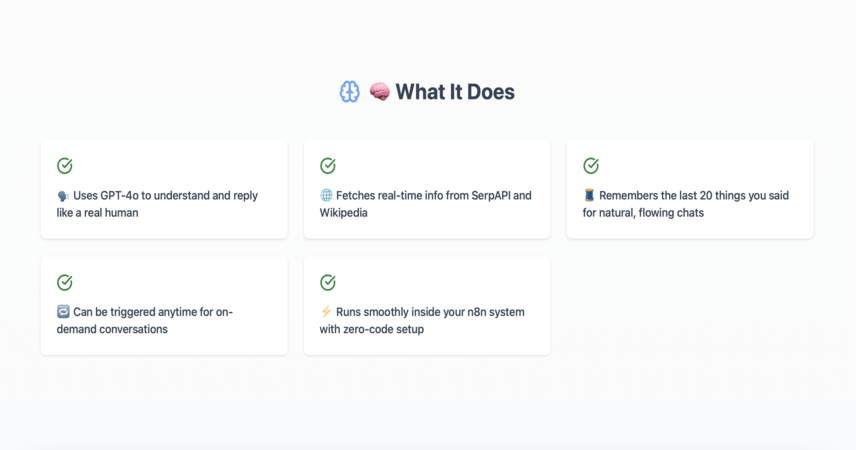Click the checkmark on triggered anytime card

point(65,282)
